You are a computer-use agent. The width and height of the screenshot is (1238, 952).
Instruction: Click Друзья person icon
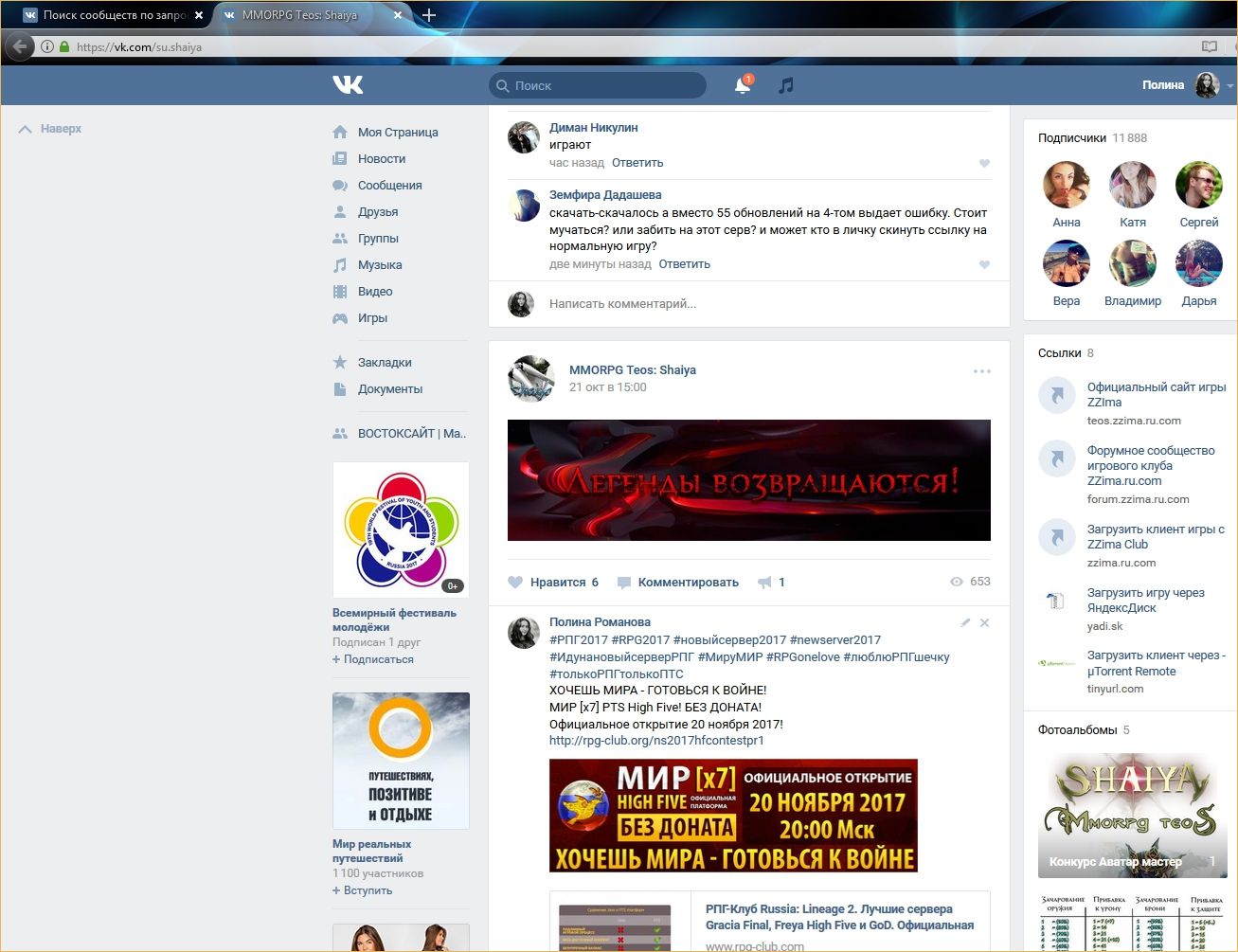tap(340, 212)
